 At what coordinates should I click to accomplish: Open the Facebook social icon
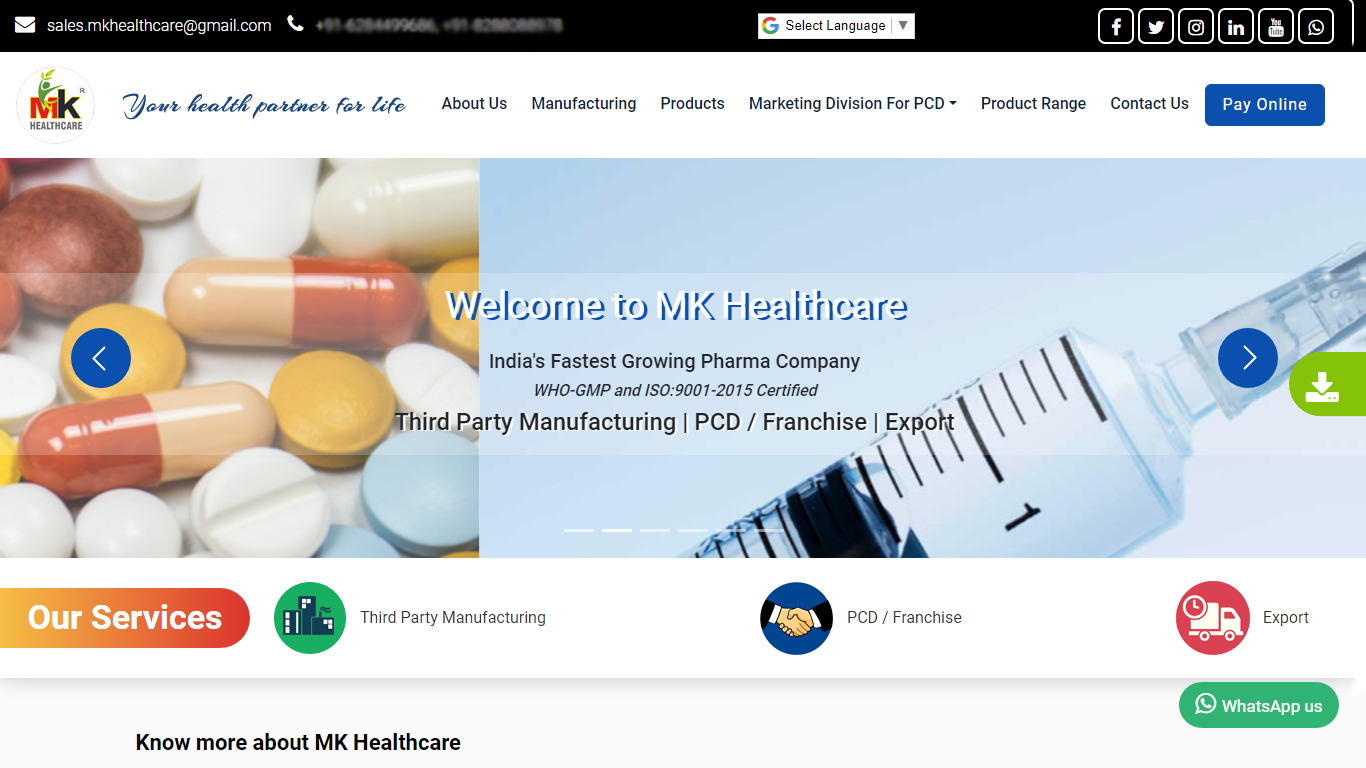1116,26
